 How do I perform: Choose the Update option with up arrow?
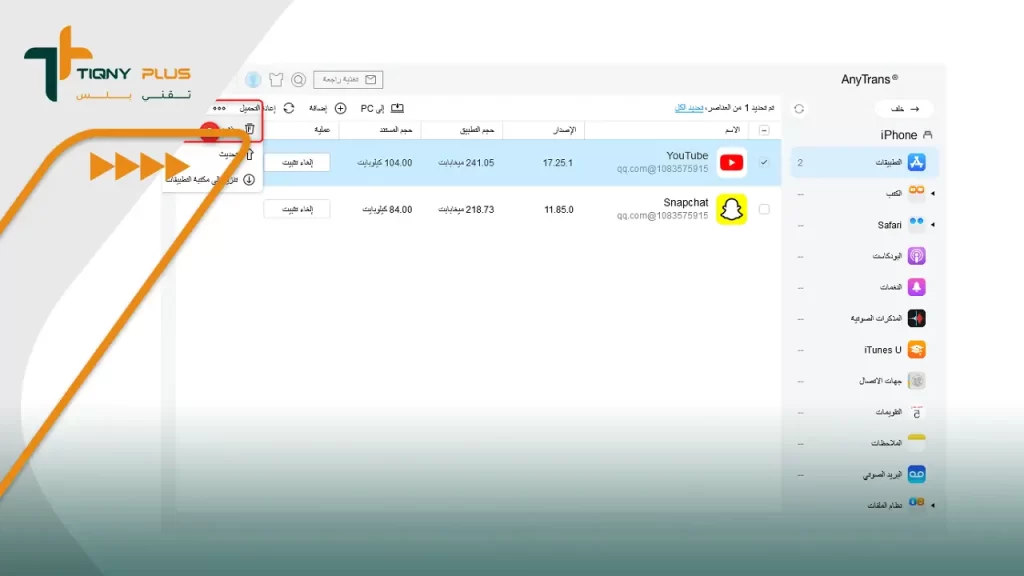click(235, 154)
